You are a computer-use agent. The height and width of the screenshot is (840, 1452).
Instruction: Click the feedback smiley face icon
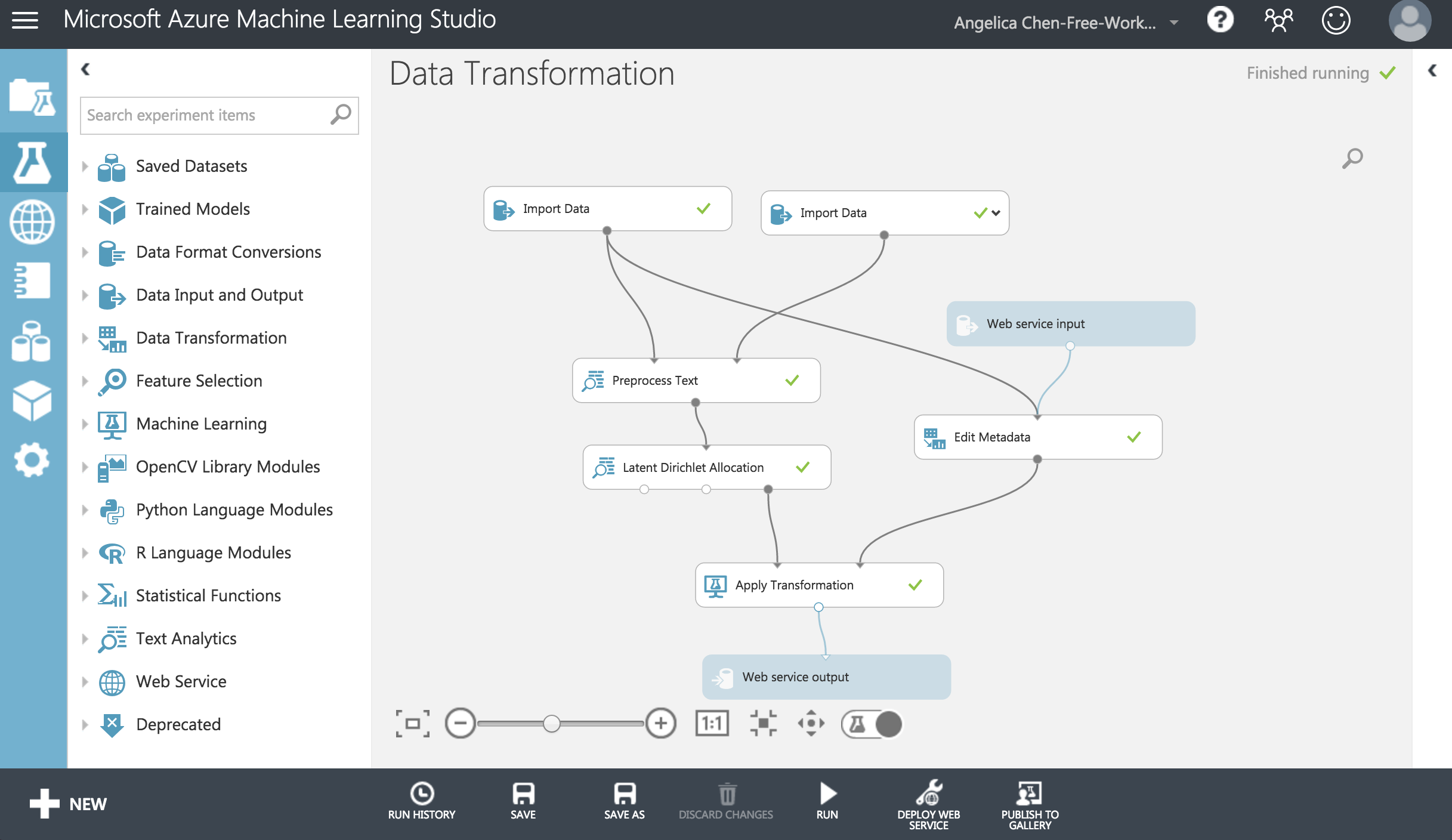[x=1336, y=21]
